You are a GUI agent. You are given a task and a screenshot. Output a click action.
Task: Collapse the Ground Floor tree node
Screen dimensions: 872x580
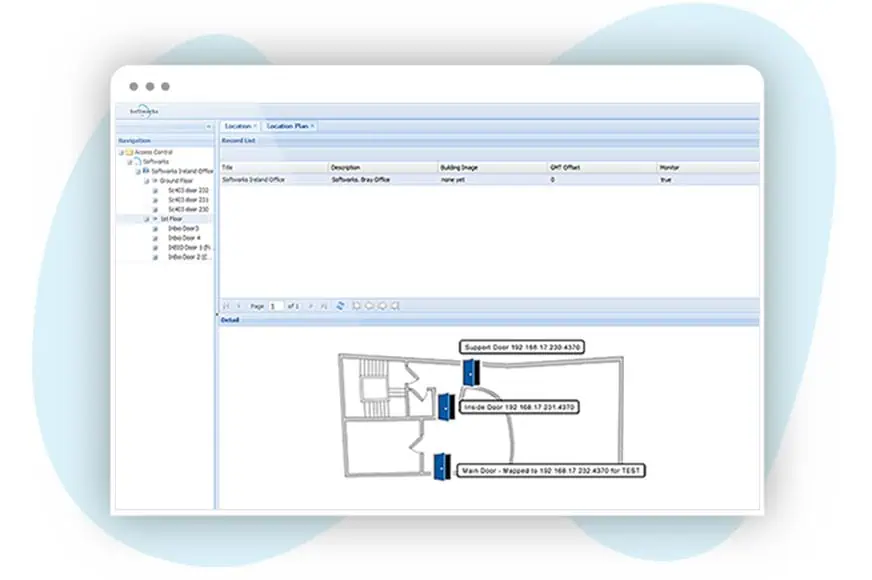(147, 181)
